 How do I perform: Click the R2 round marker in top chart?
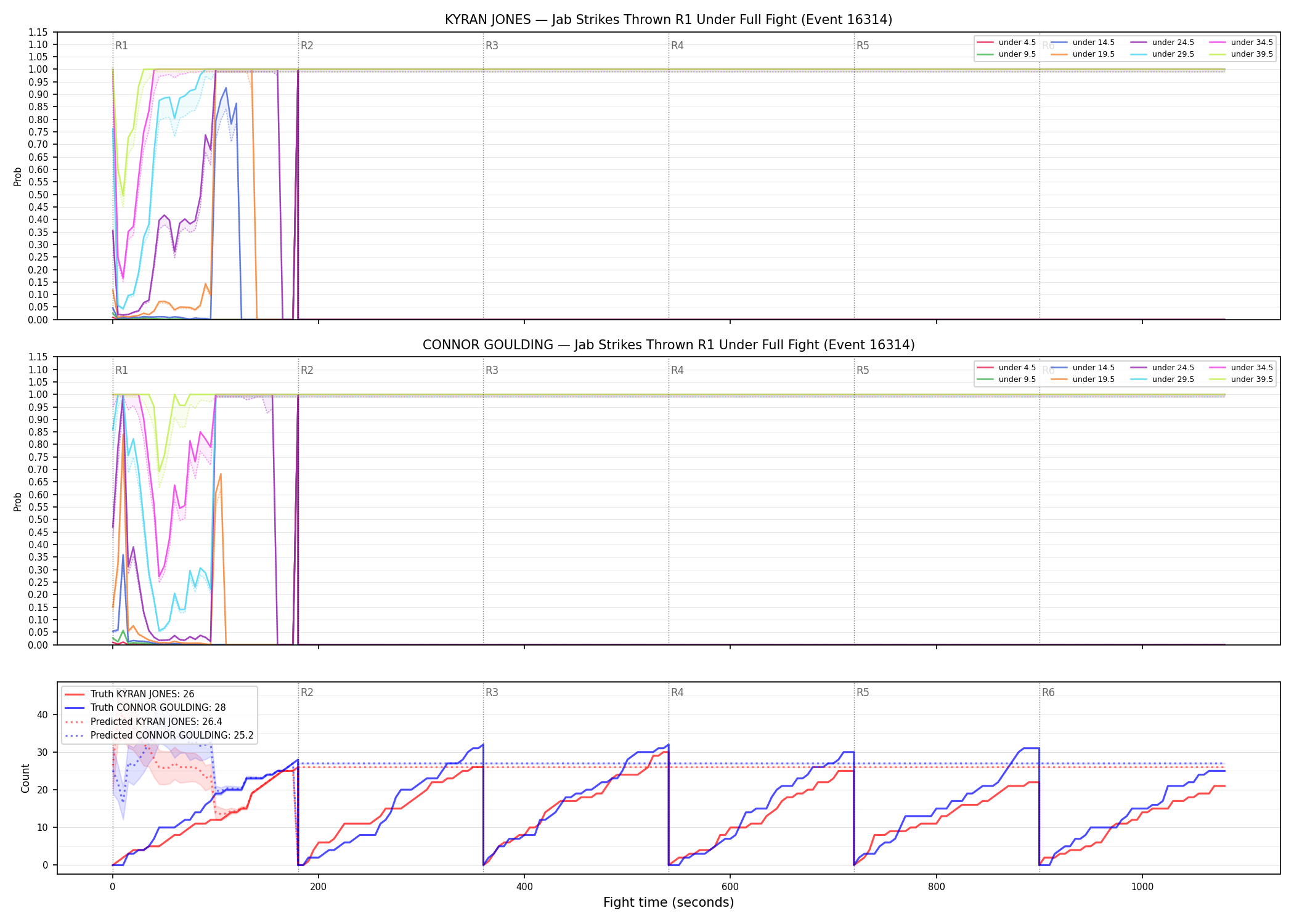coord(307,46)
